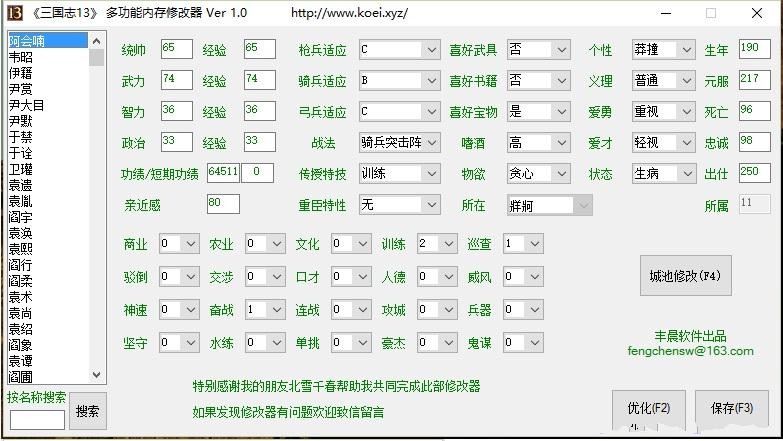Expand the 战法 dropdown showing 骑兵突击阵

click(399, 143)
